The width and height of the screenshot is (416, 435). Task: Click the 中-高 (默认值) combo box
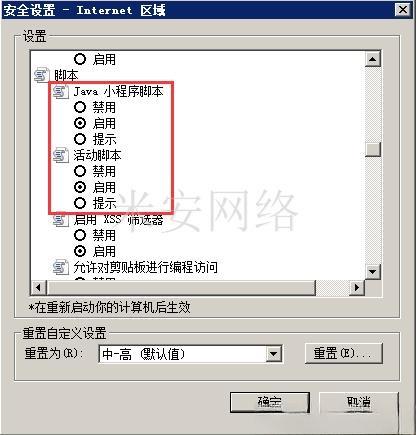pyautogui.click(x=190, y=354)
